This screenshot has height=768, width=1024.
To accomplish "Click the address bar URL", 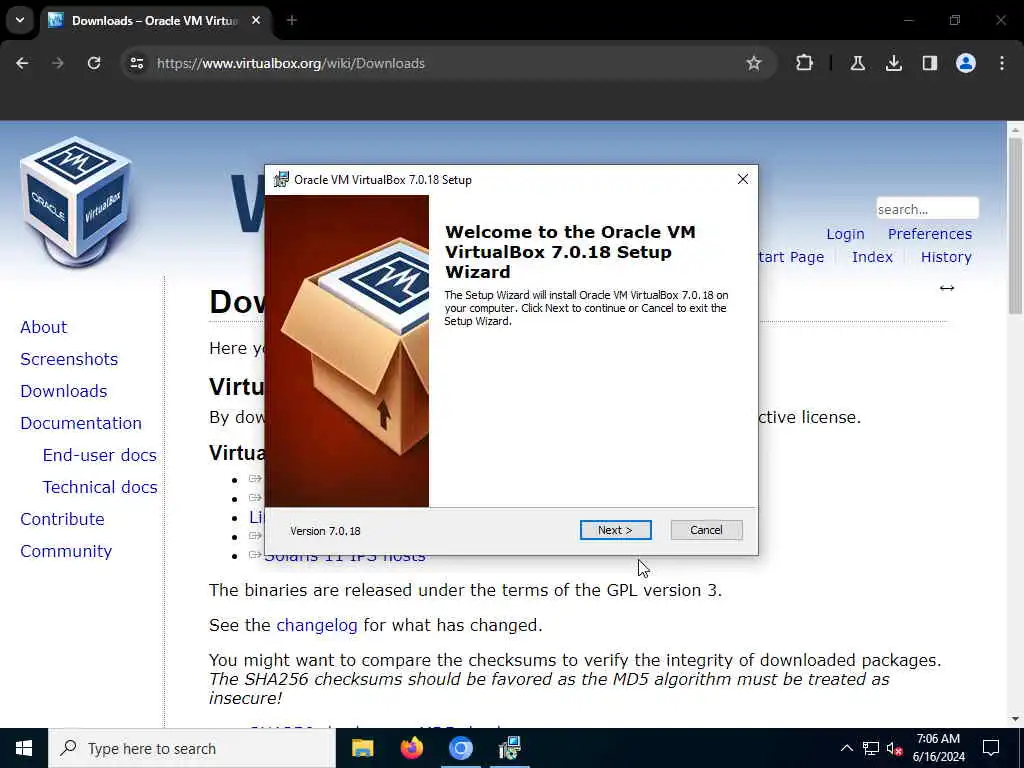I will coord(291,63).
